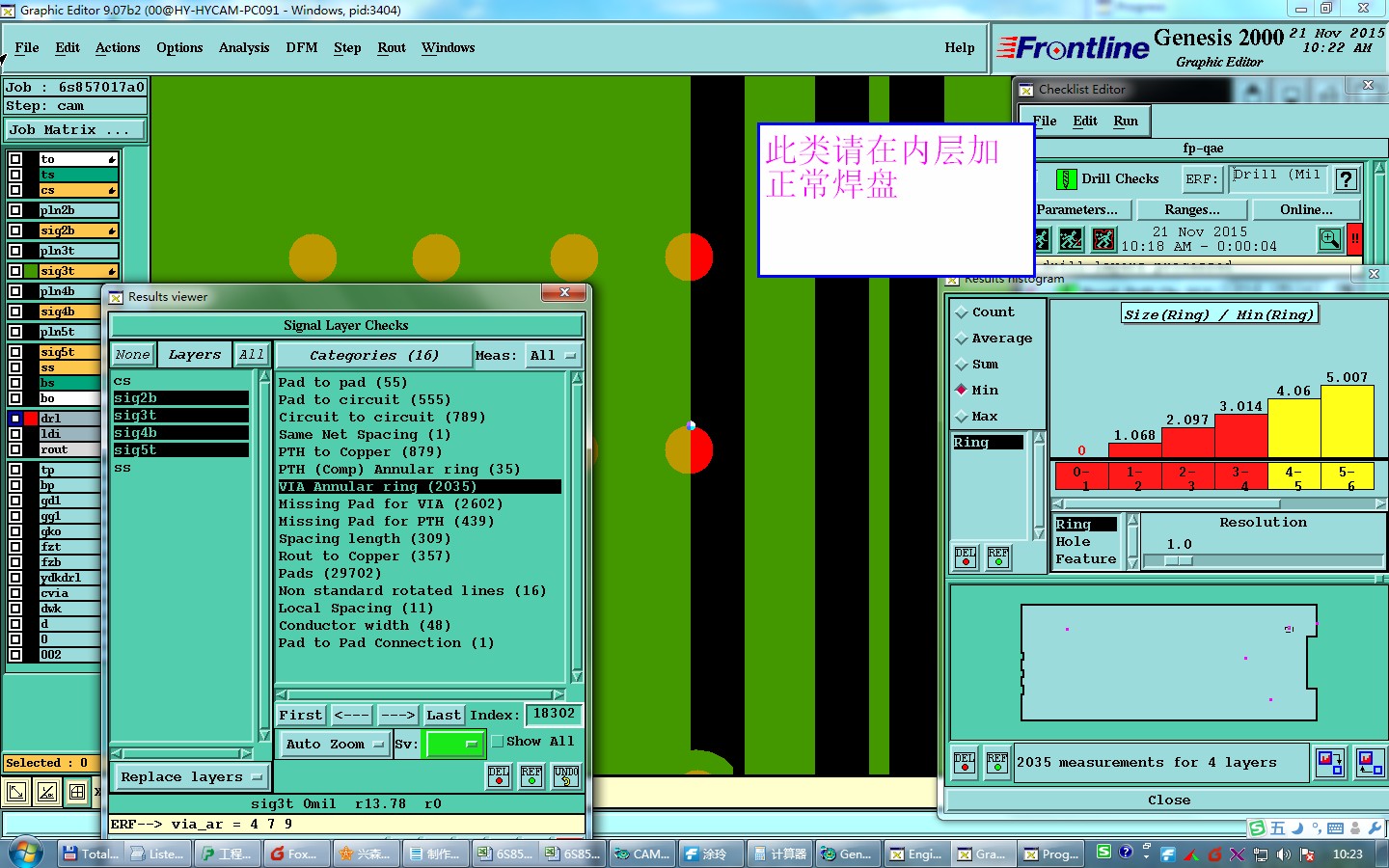Toggle display checkbox for layer 'sig3t'

pos(15,271)
